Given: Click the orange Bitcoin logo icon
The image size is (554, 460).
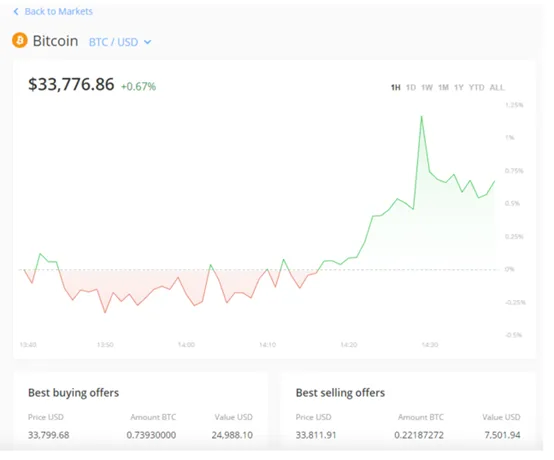Looking at the screenshot, I should 20,40.
